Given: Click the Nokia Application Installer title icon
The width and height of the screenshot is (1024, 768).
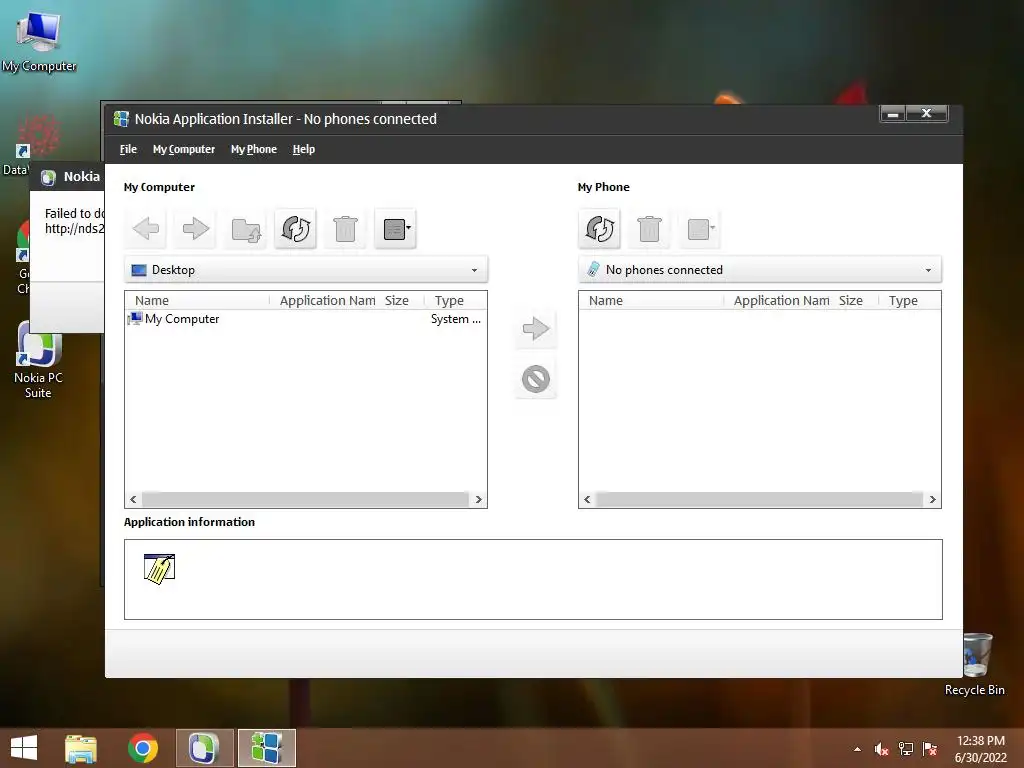Looking at the screenshot, I should click(121, 119).
